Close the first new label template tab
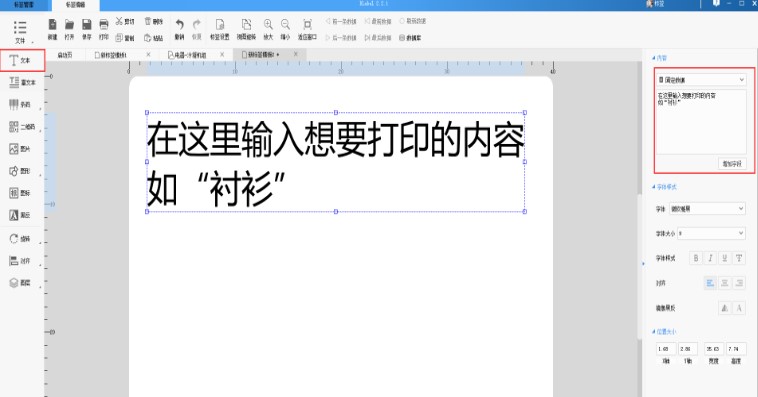The height and width of the screenshot is (397, 758). (148, 55)
